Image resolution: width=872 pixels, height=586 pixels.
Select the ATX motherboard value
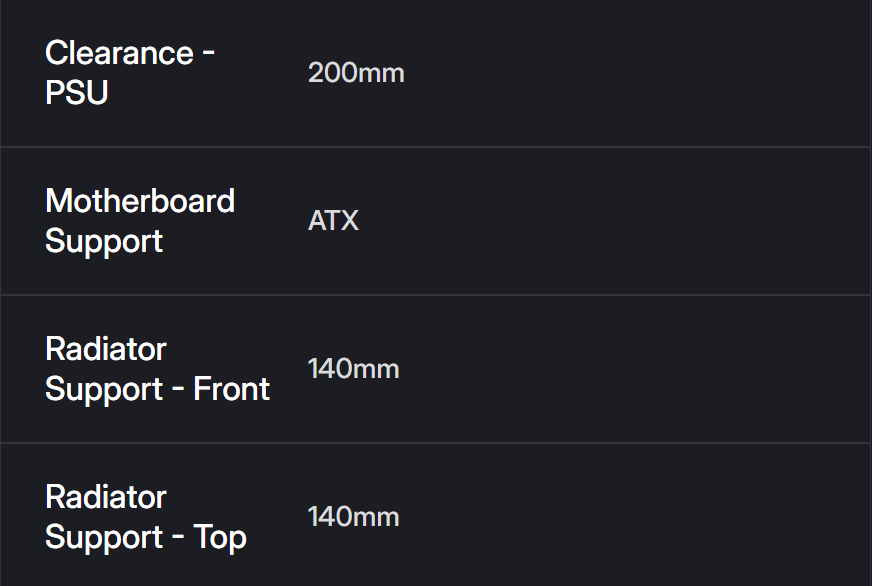pos(333,221)
